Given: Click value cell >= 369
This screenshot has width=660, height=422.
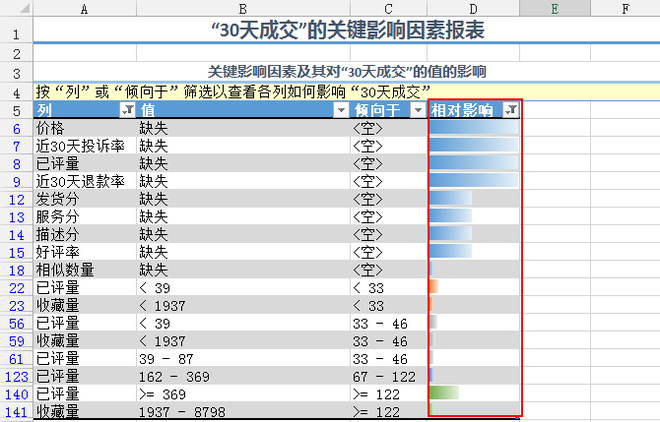Looking at the screenshot, I should [243, 394].
